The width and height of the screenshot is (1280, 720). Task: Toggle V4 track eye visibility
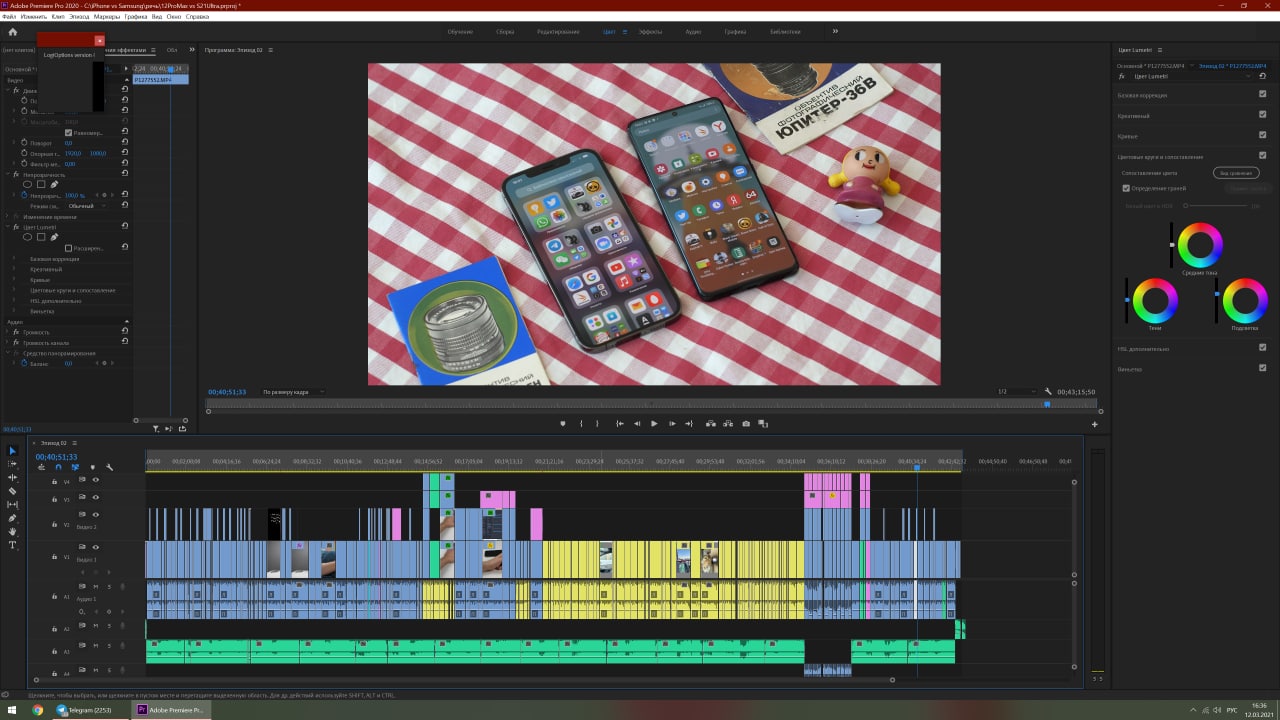pyautogui.click(x=96, y=481)
